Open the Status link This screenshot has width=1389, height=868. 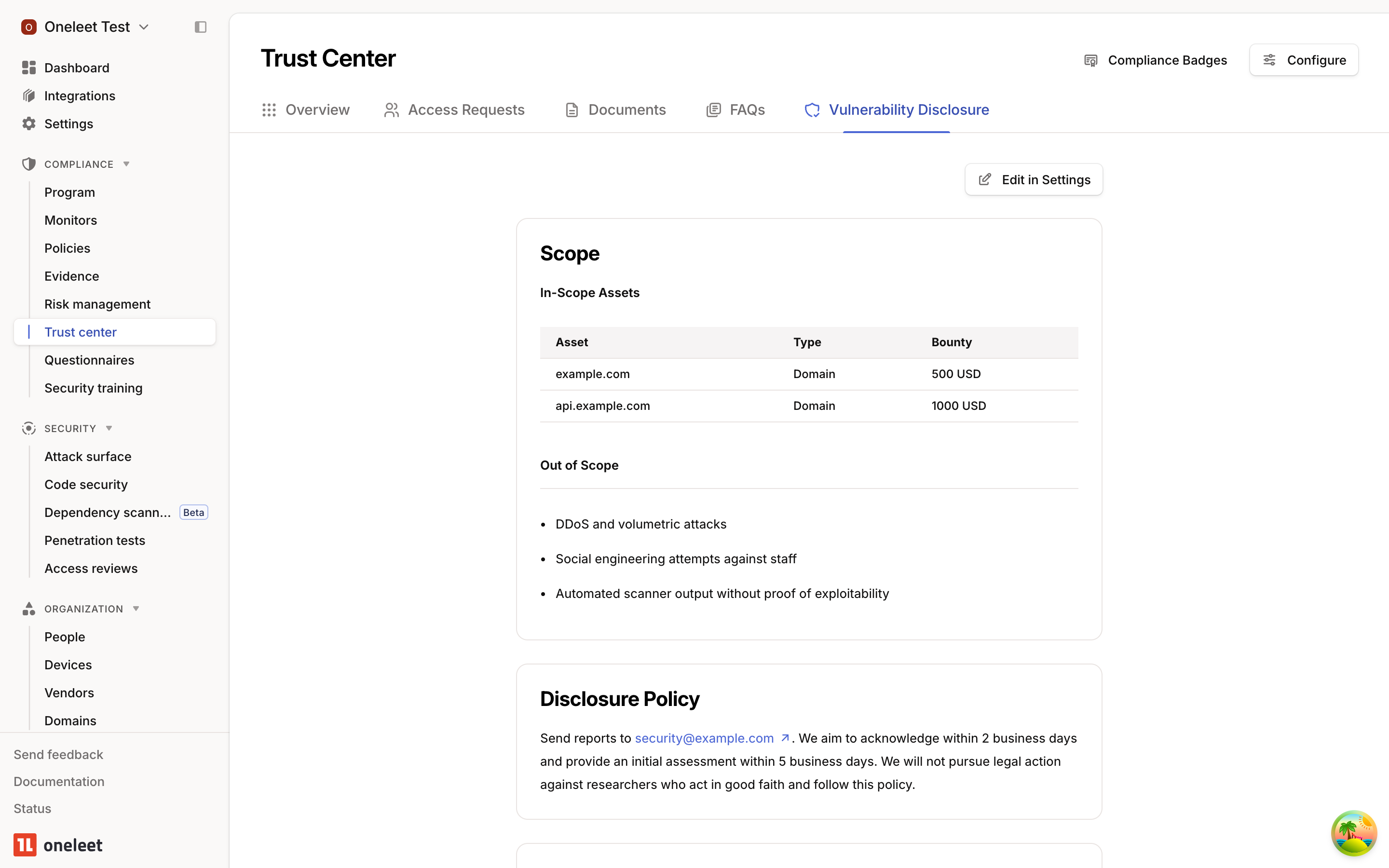32,808
